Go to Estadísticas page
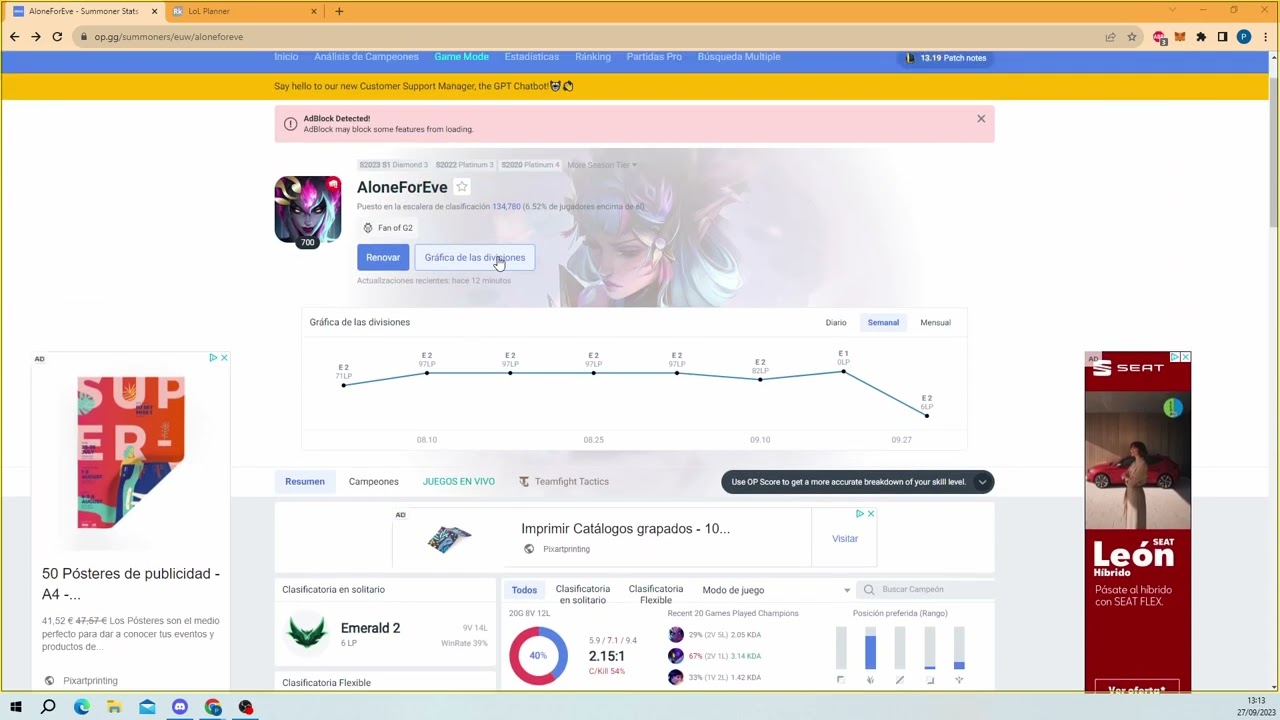 pos(532,57)
